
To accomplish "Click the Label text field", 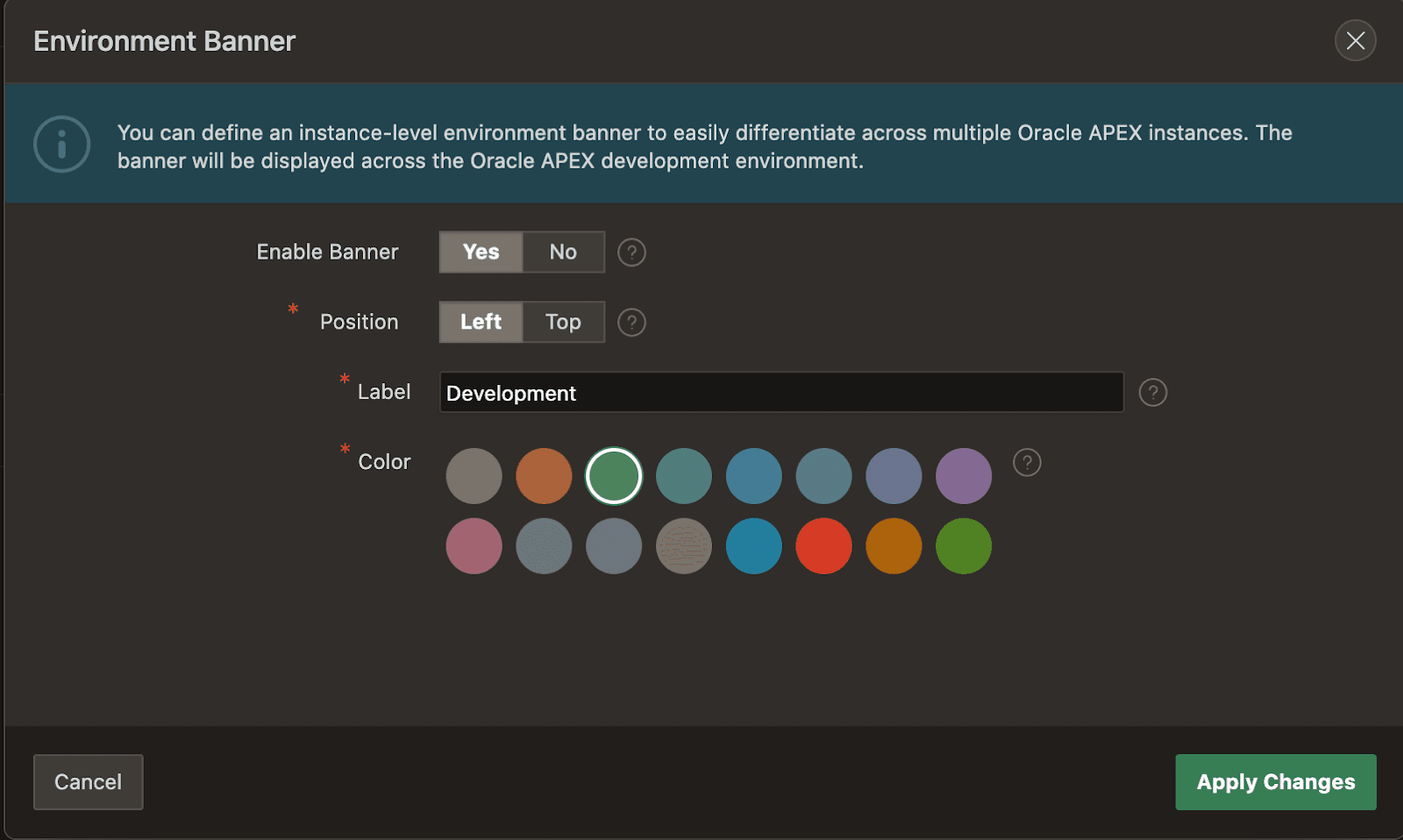I will click(780, 393).
